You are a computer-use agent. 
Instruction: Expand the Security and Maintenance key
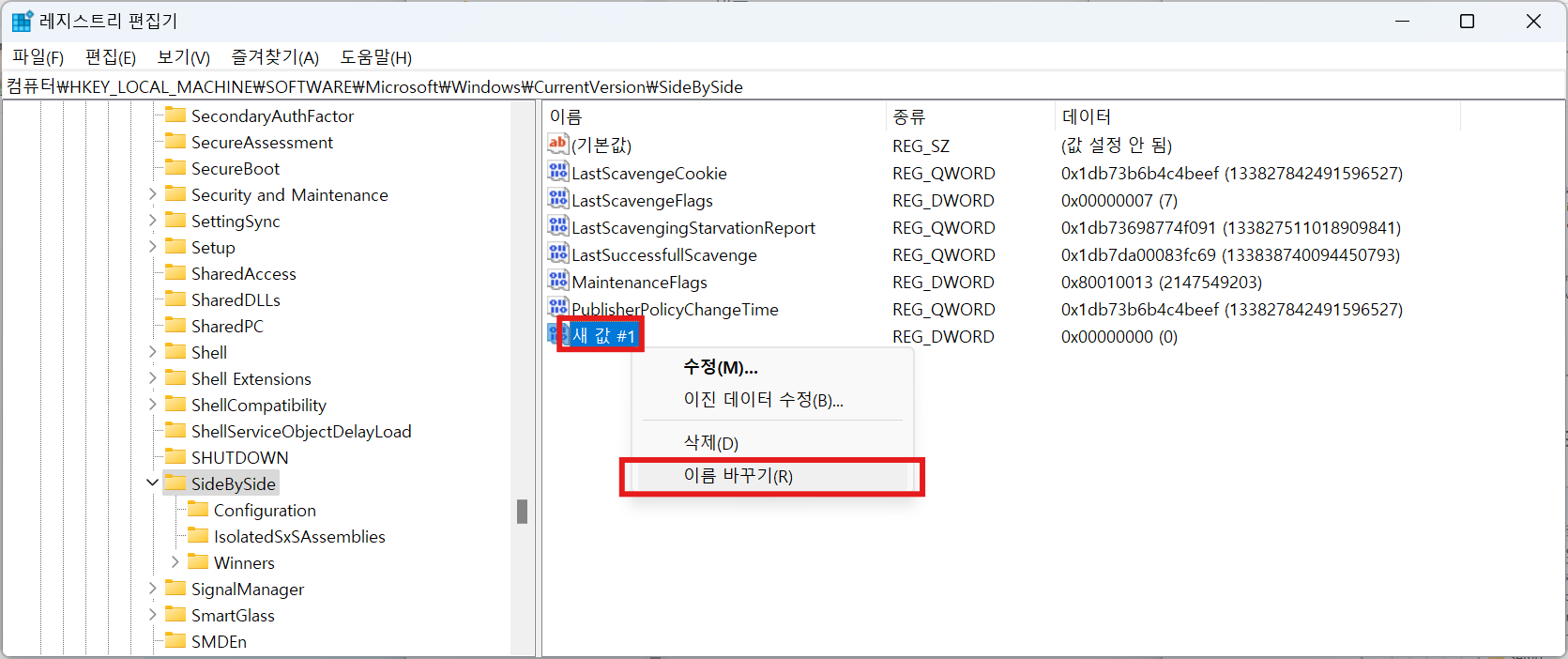point(153,194)
